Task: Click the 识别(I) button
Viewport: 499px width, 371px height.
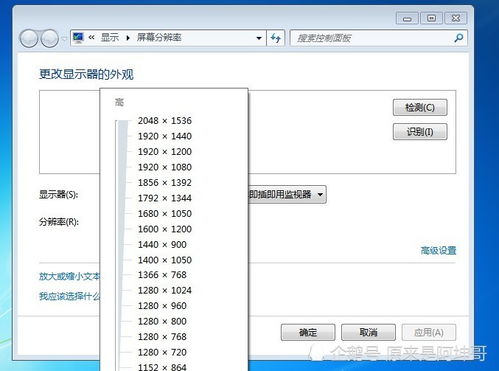Action: [x=420, y=132]
